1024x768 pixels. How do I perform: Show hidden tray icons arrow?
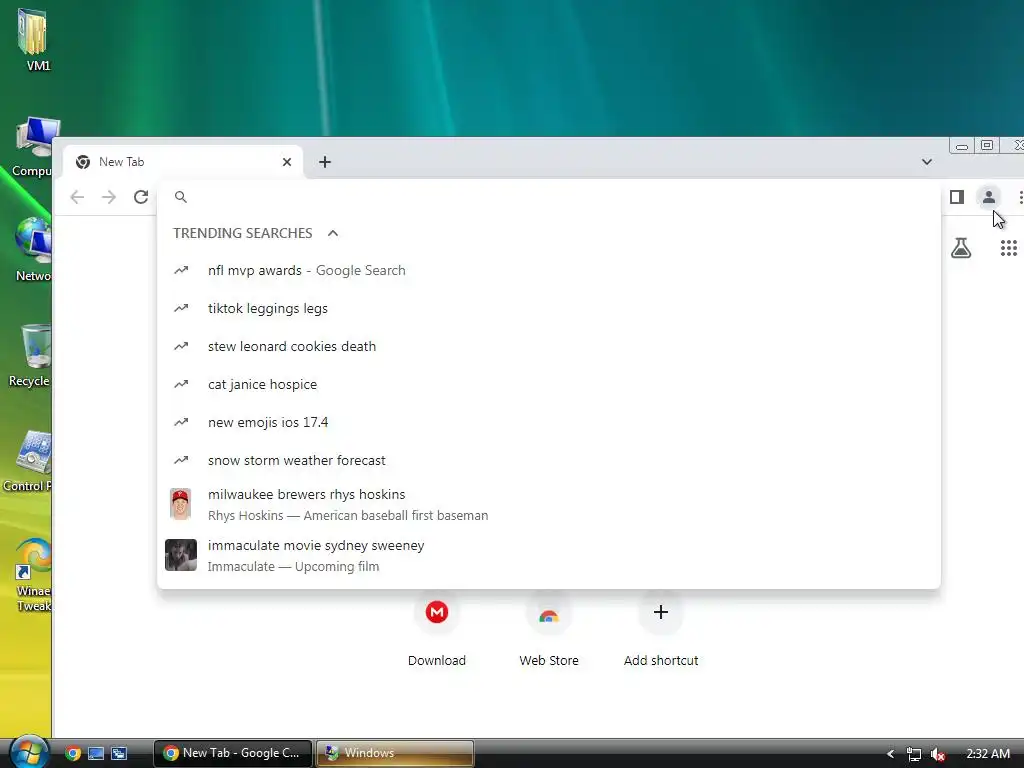(889, 754)
